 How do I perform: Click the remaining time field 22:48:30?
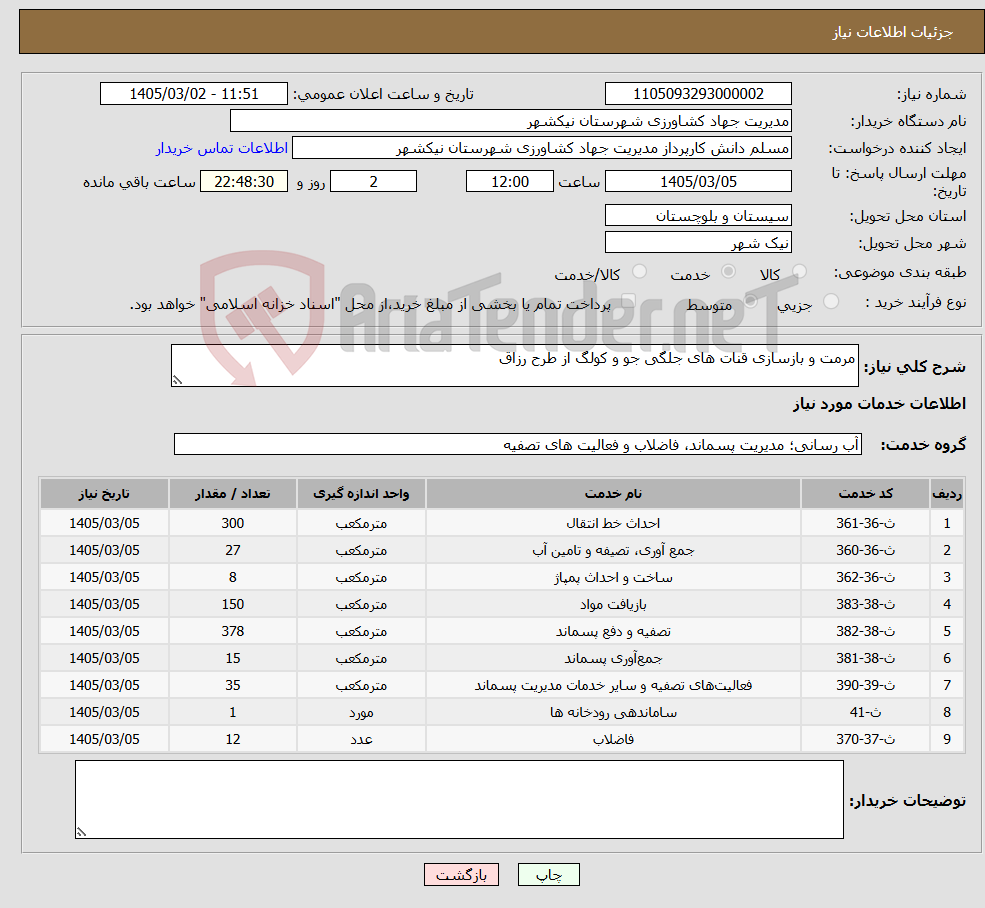(x=244, y=182)
